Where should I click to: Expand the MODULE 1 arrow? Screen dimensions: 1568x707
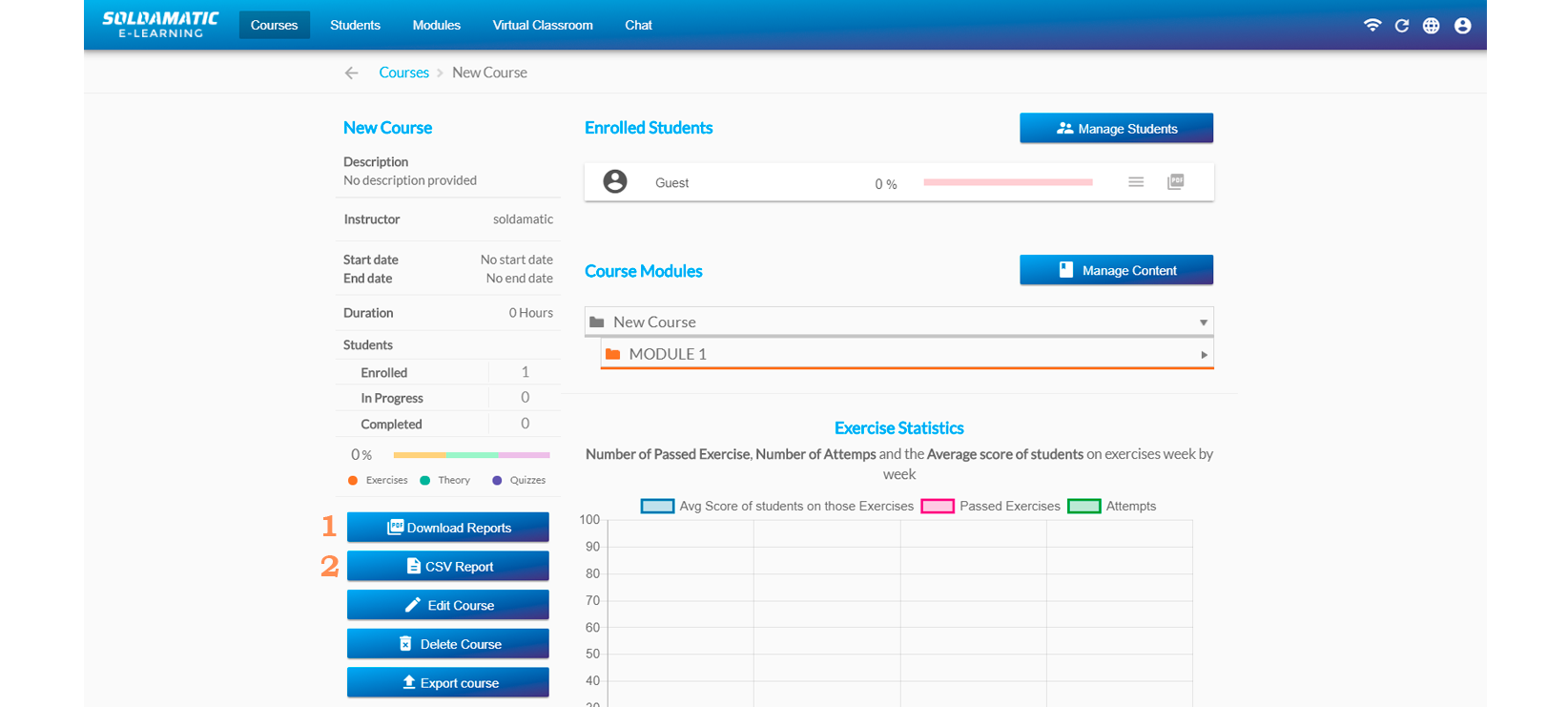1204,355
